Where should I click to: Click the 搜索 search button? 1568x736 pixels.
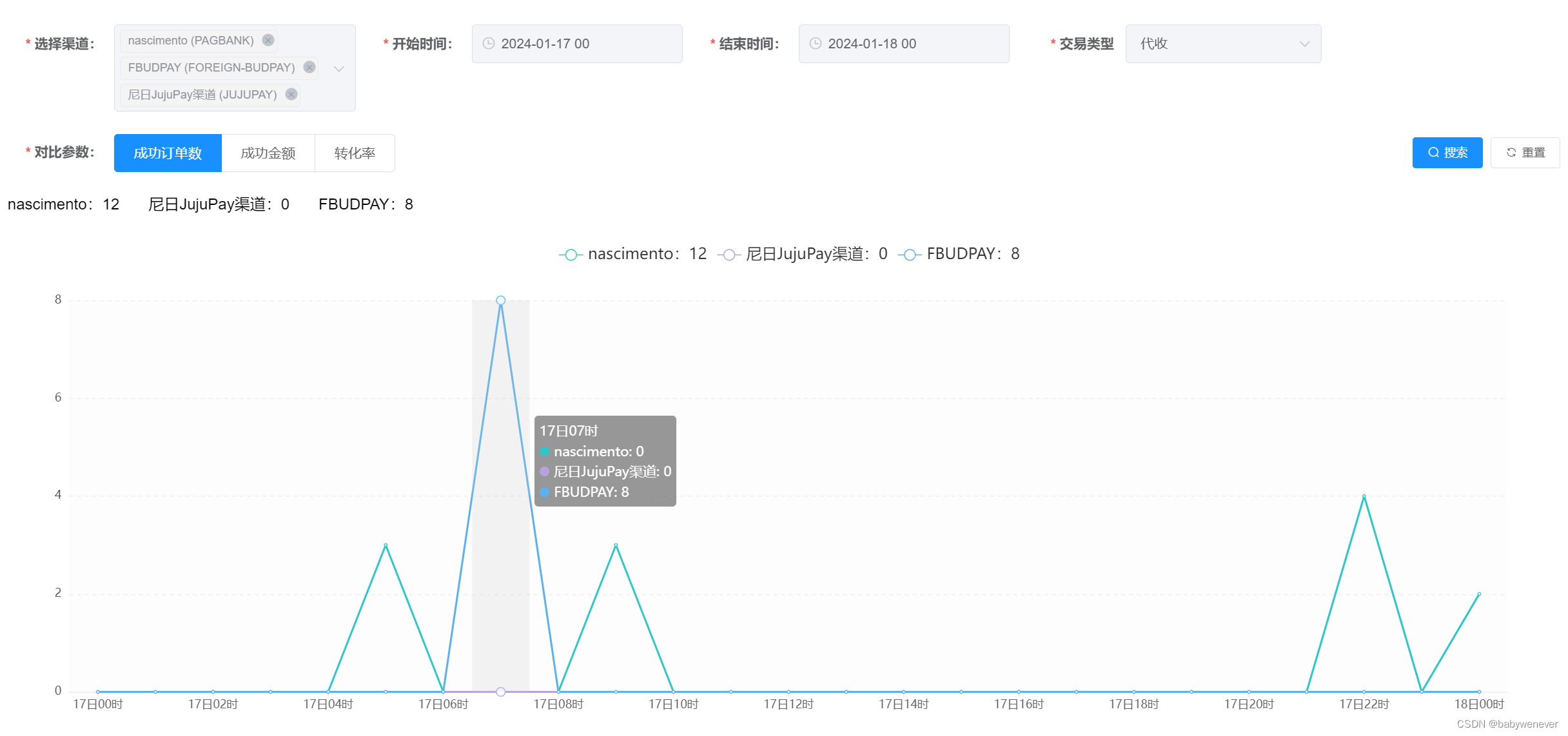pyautogui.click(x=1447, y=153)
